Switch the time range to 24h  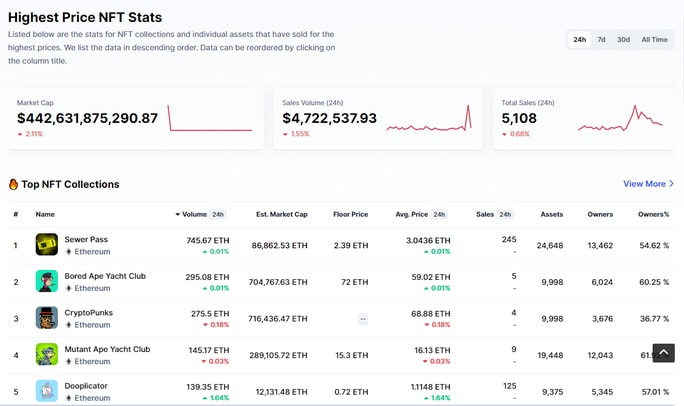click(x=579, y=40)
